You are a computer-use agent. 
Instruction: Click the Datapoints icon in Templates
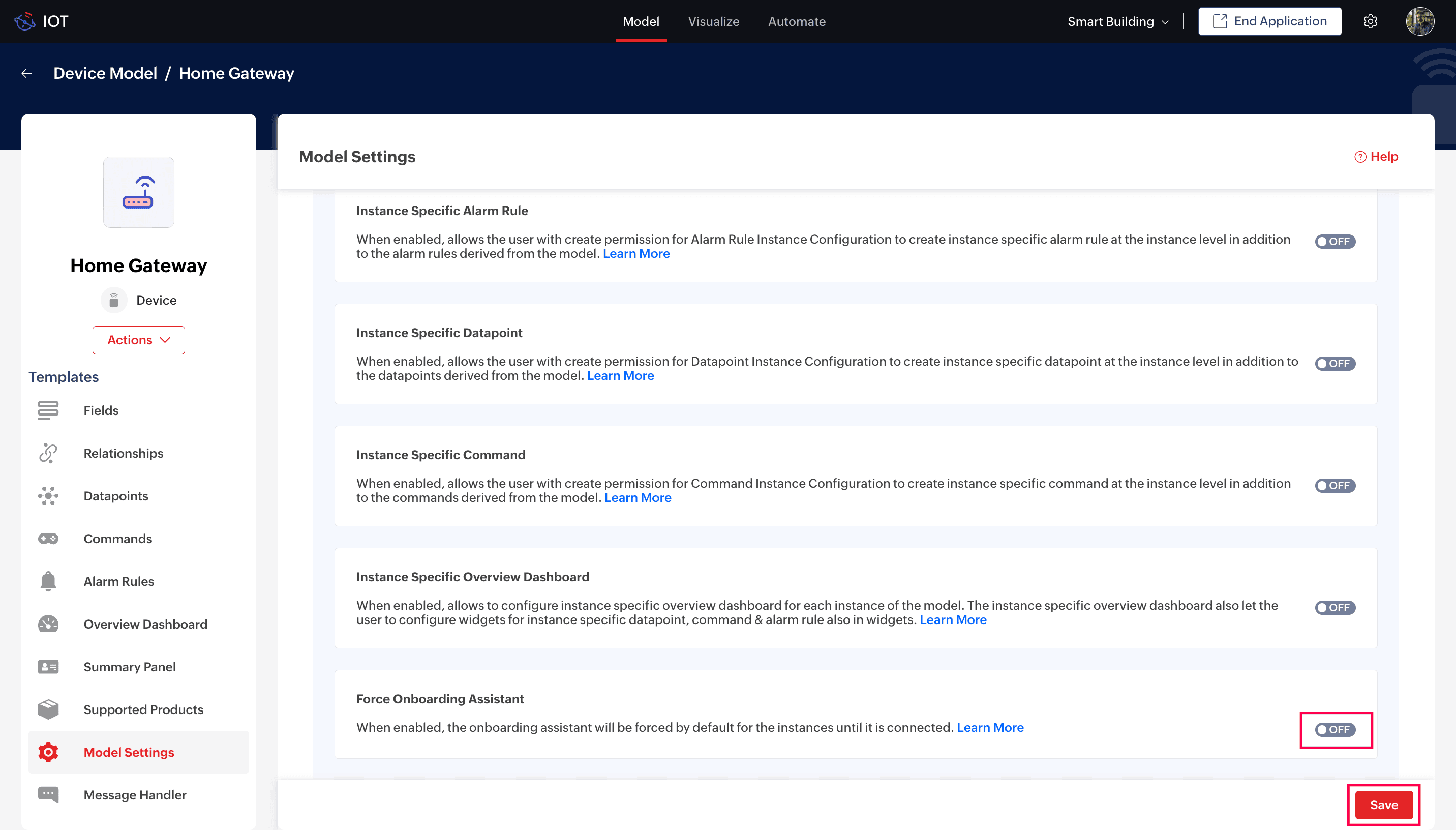click(48, 496)
